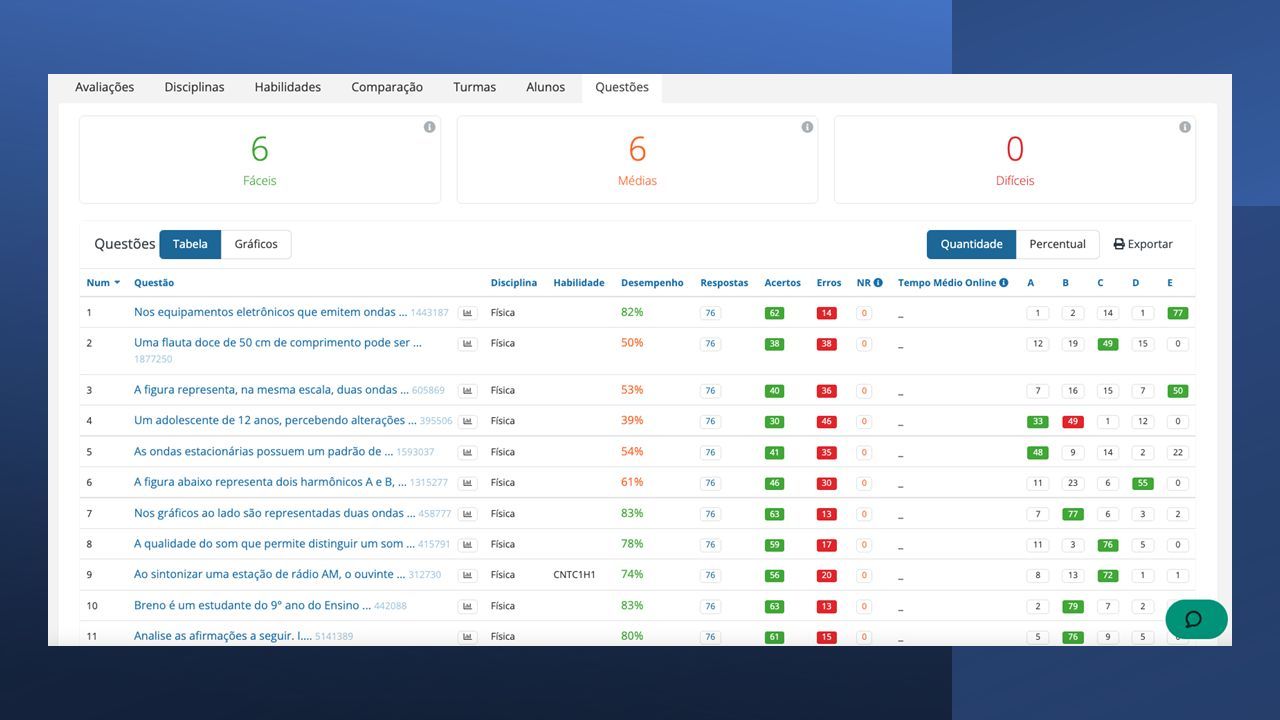This screenshot has width=1280, height=720.
Task: Open question 'Nos equipamentos eletrônicos que emitem ondas'
Action: 270,312
